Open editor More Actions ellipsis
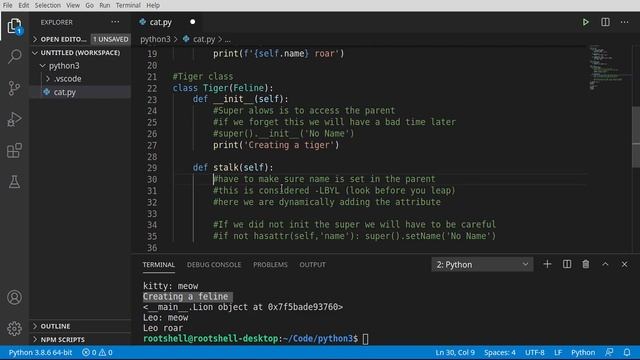Image resolution: width=640 pixels, height=360 pixels. click(624, 22)
